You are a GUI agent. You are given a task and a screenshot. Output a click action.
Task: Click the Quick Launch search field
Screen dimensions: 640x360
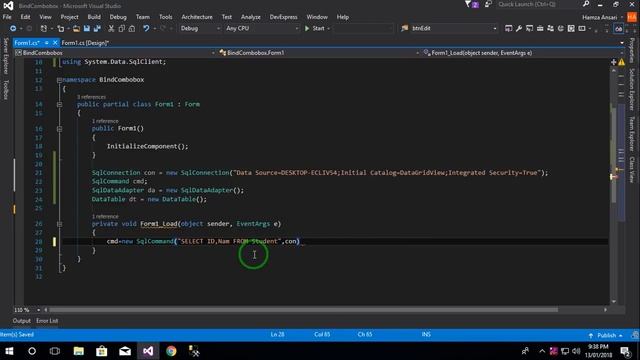coord(539,4)
